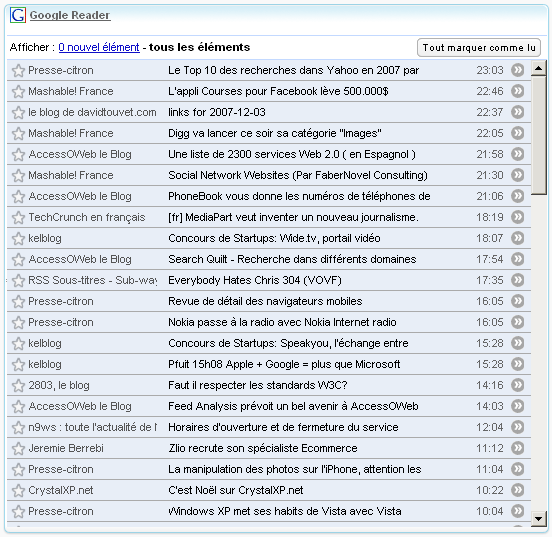The image size is (552, 537).
Task: Switch to 'tous les éléments' view
Action: point(200,47)
